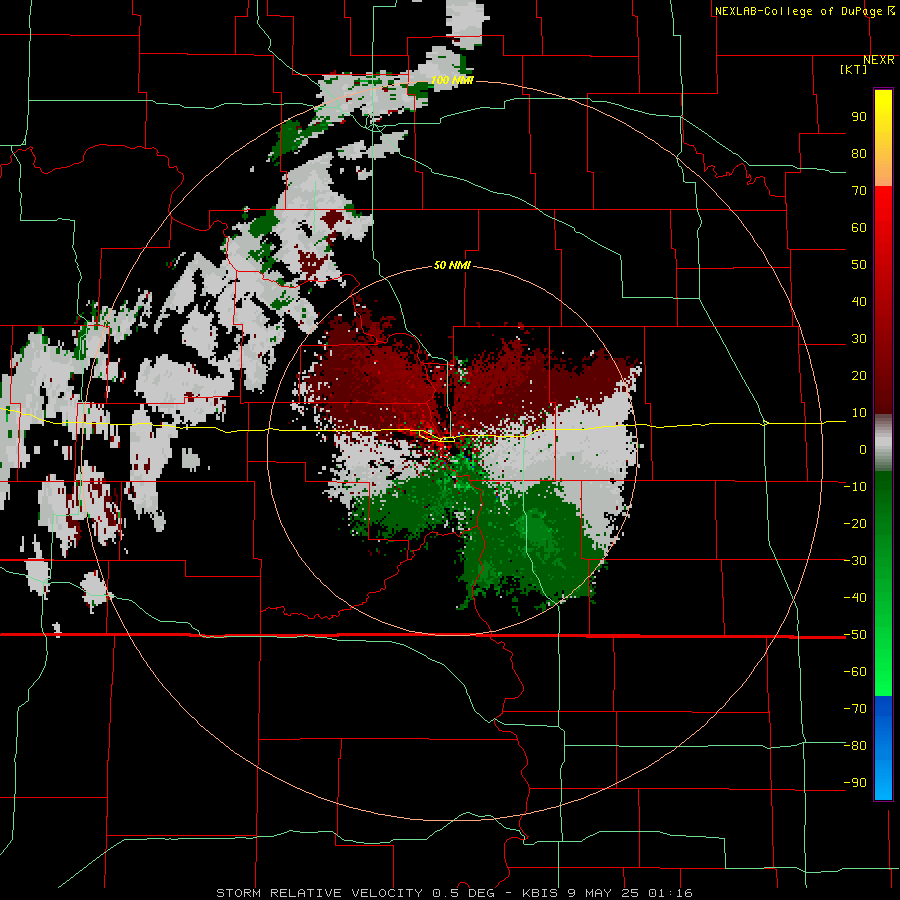Click the 0 value on velocity legend
Viewport: 900px width, 900px height.
coord(862,449)
